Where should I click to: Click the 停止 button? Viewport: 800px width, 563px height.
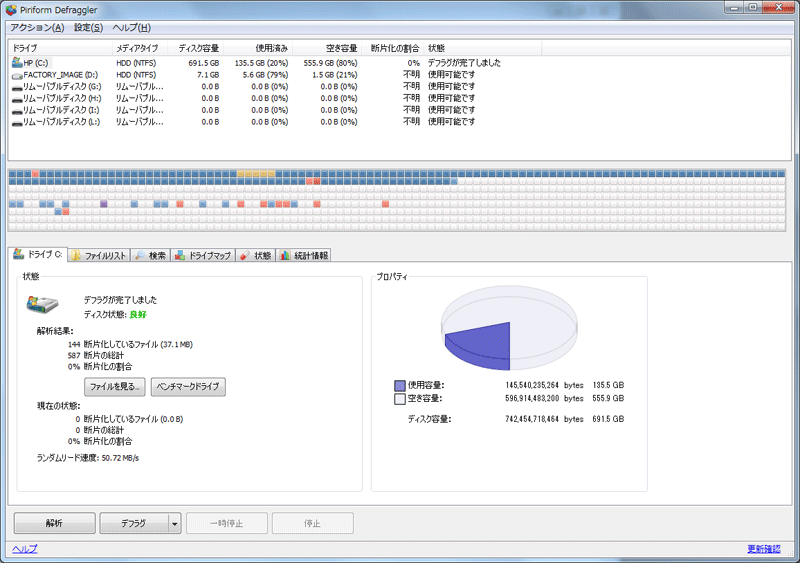pos(312,523)
